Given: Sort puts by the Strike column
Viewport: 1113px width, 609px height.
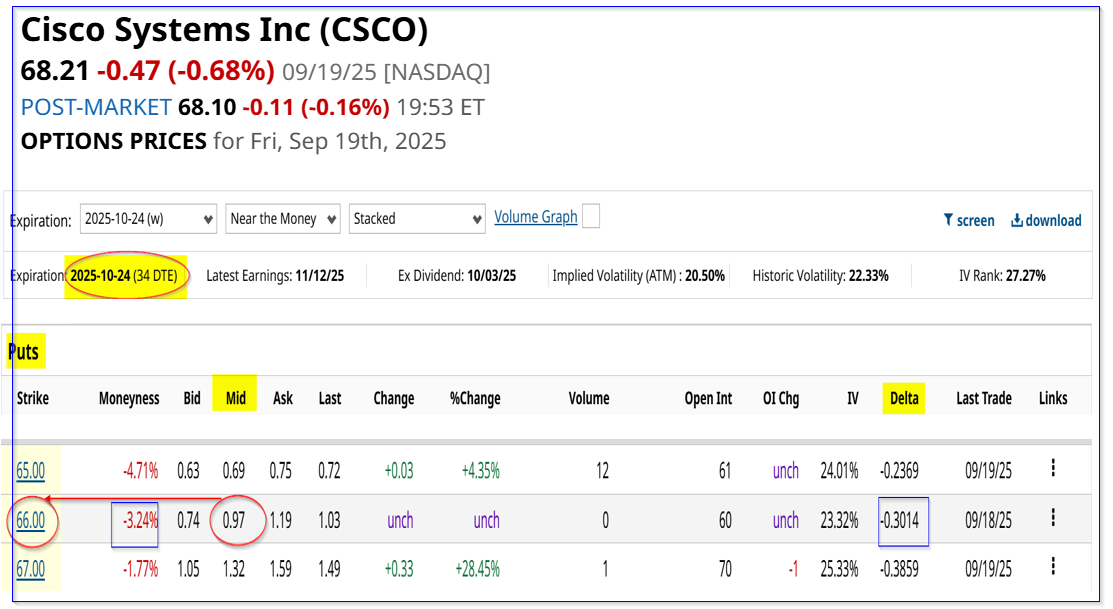Looking at the screenshot, I should click(33, 398).
